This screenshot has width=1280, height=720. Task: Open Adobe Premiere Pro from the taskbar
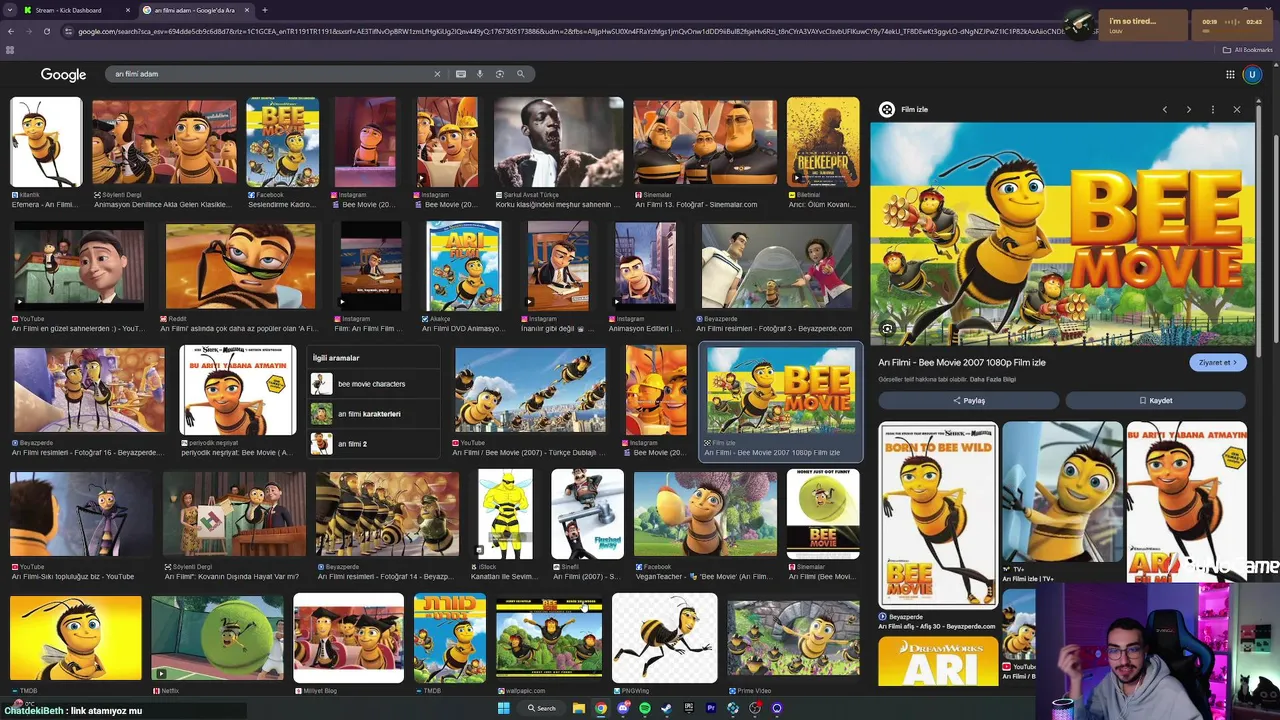710,708
